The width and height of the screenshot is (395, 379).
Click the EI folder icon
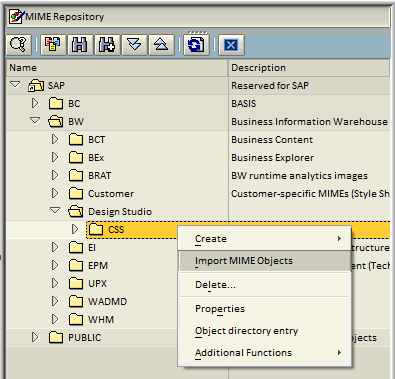(x=76, y=248)
